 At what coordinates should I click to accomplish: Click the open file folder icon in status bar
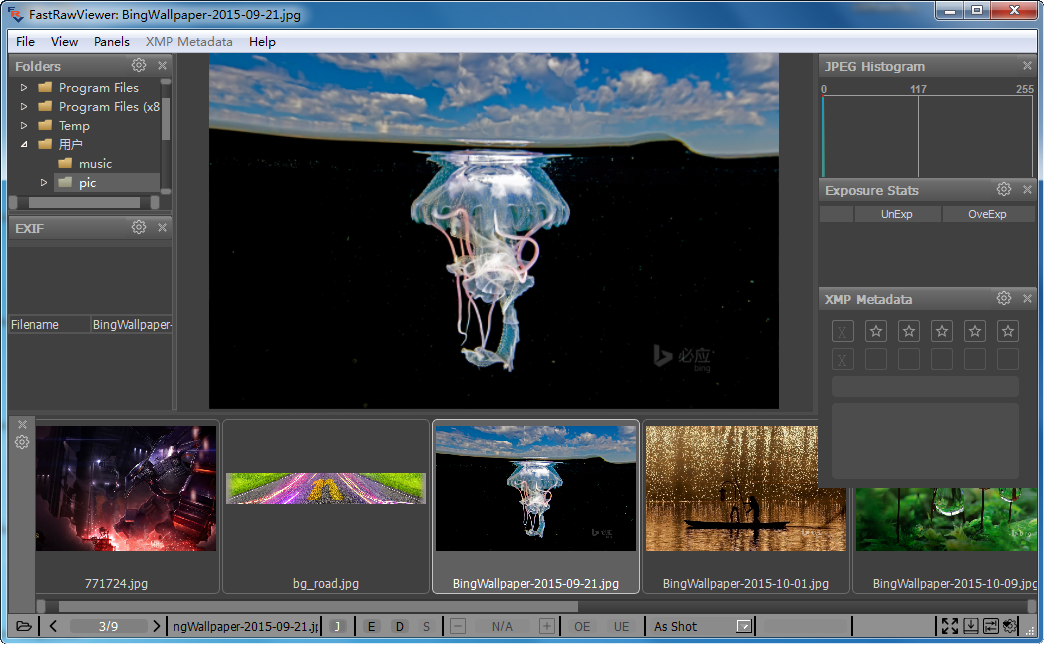pos(23,626)
